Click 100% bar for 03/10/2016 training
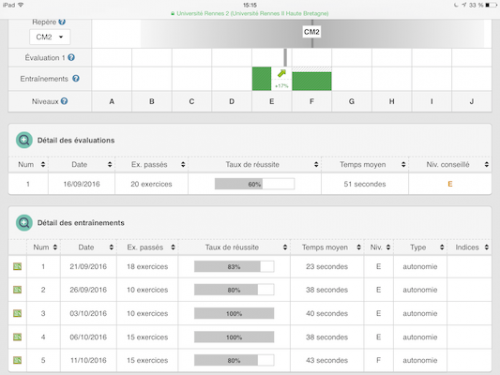Image resolution: width=500 pixels, height=375 pixels. pyautogui.click(x=234, y=314)
